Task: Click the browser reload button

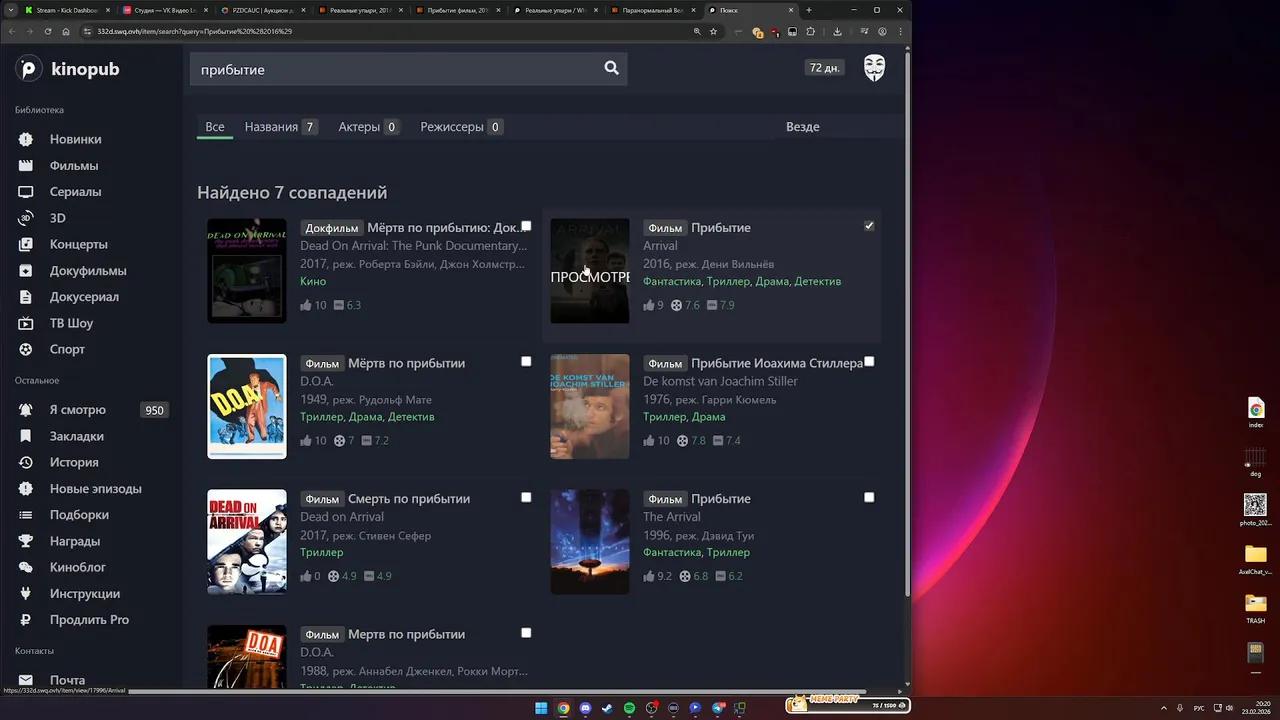Action: (x=47, y=31)
